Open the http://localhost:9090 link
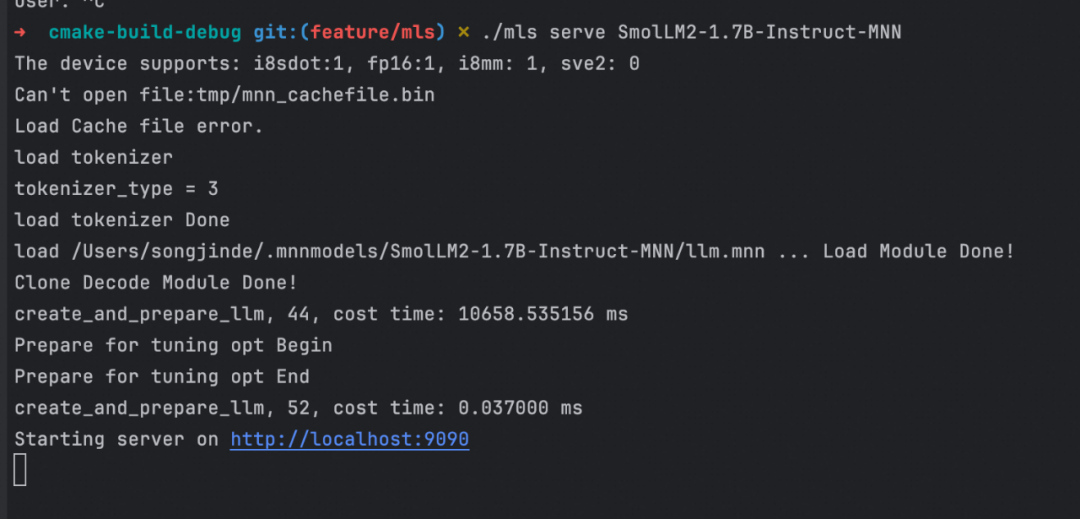 click(x=349, y=439)
